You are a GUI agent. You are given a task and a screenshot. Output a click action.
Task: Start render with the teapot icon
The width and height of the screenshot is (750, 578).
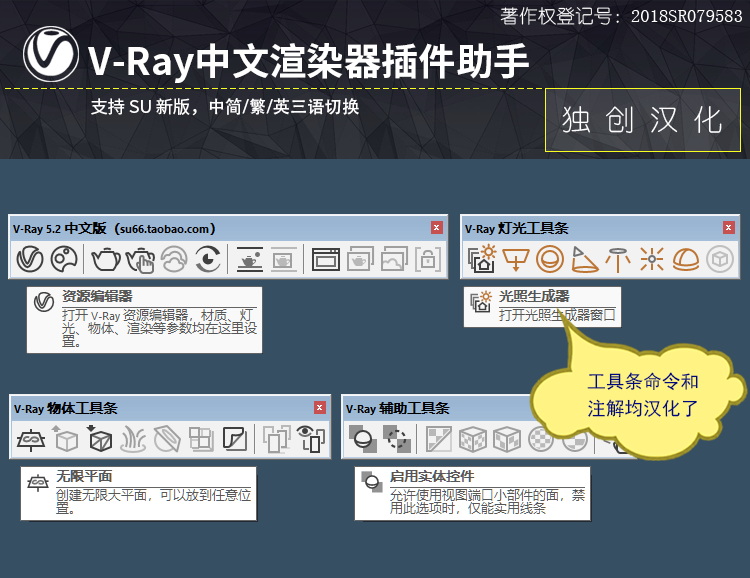106,259
